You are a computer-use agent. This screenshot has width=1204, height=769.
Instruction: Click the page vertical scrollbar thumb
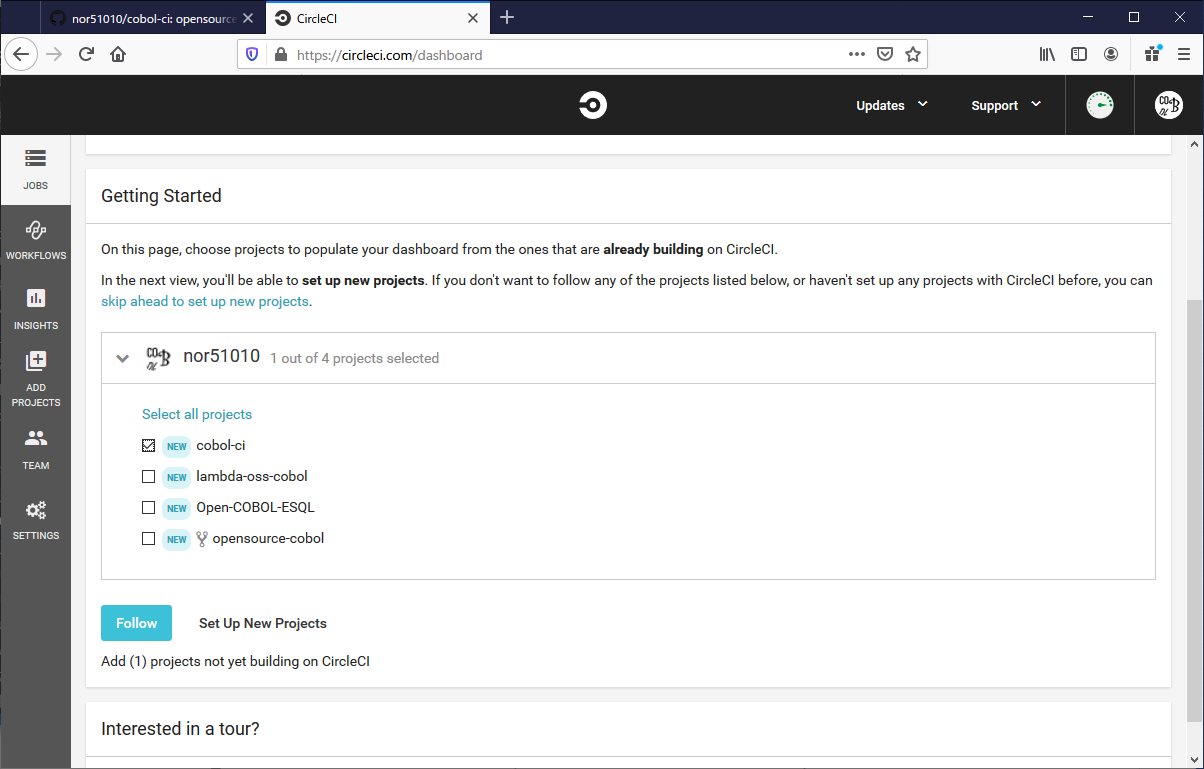click(1194, 510)
